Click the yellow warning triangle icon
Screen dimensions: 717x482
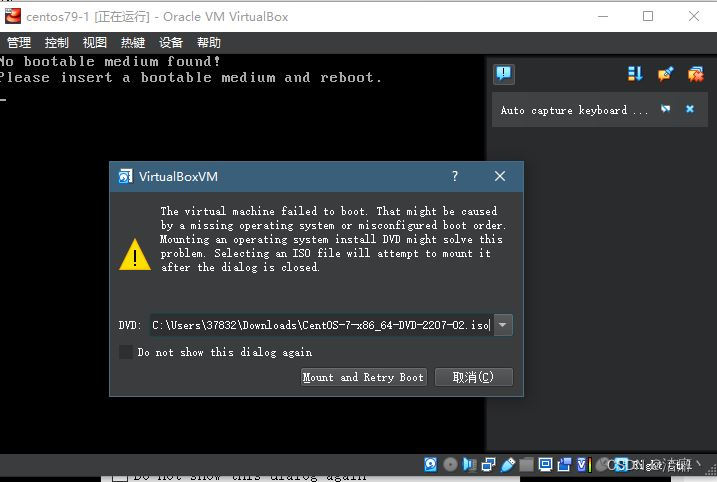coord(135,254)
